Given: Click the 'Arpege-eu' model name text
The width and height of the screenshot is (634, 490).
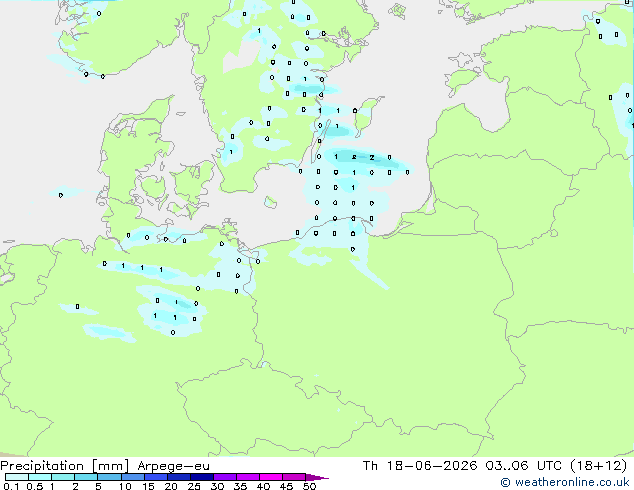Looking at the screenshot, I should click(173, 466).
